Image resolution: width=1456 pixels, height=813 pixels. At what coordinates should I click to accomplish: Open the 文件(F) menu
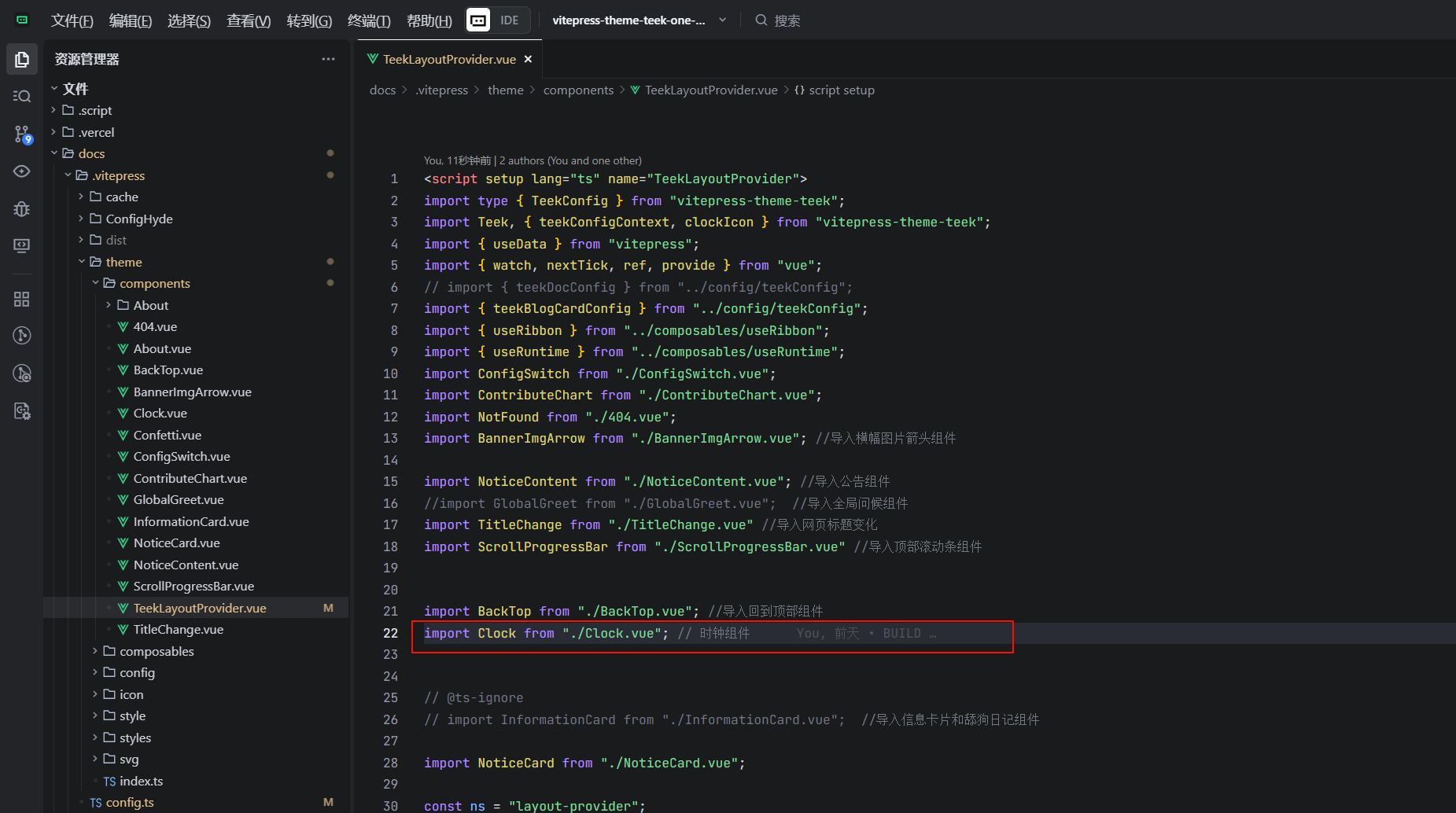72,20
